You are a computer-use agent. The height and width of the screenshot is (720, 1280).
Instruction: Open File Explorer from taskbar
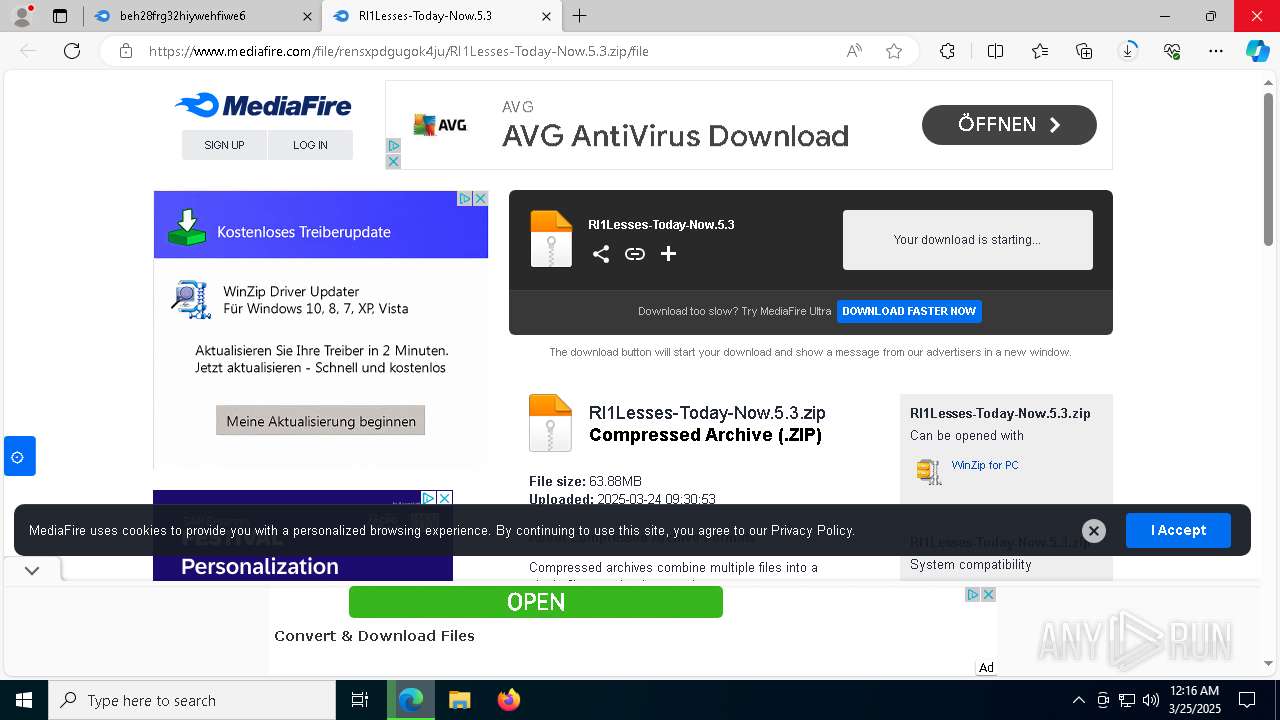tap(459, 700)
